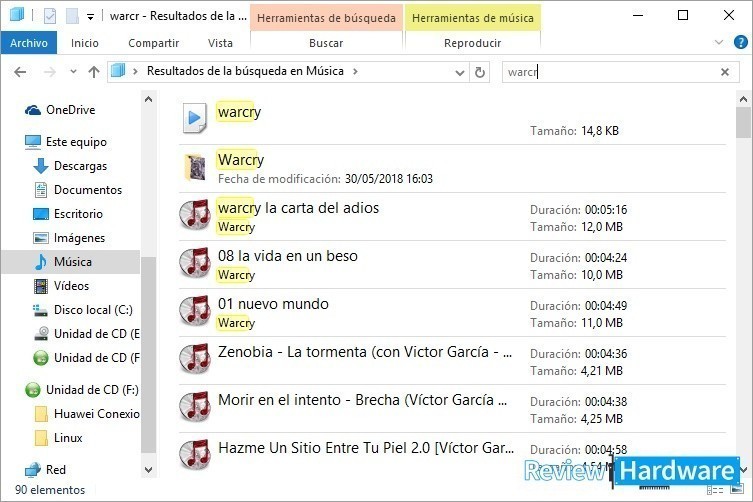Image resolution: width=753 pixels, height=502 pixels.
Task: Select warcry la carta del adios song
Action: 452,217
